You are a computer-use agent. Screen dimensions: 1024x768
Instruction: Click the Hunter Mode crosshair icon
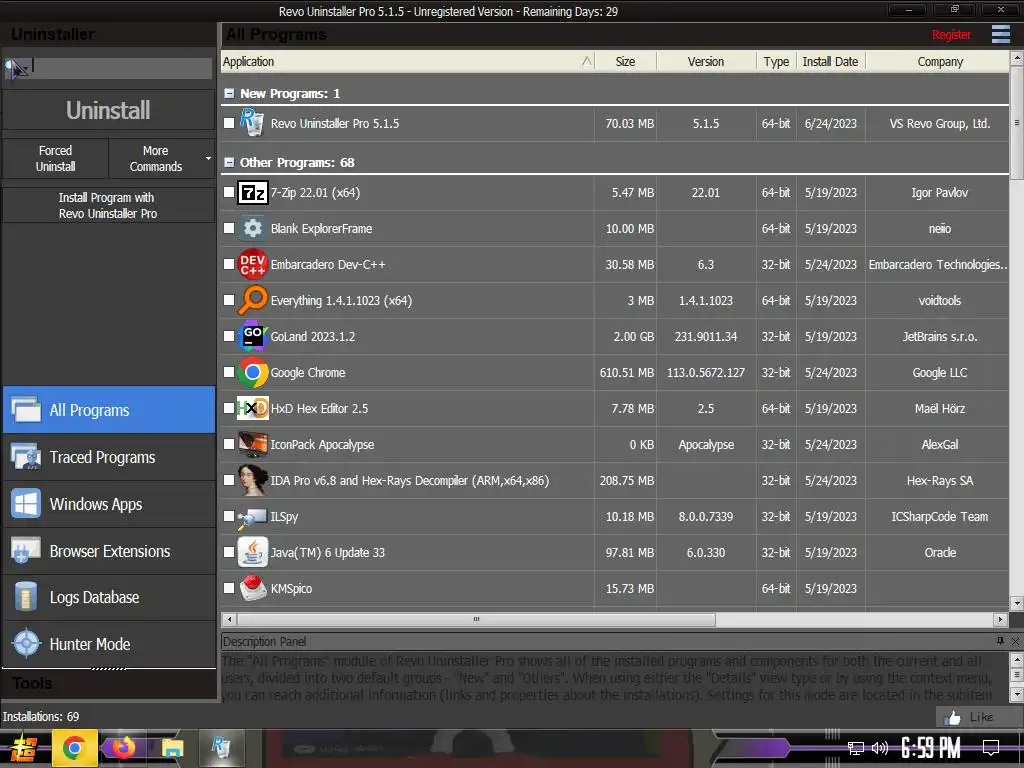point(26,644)
